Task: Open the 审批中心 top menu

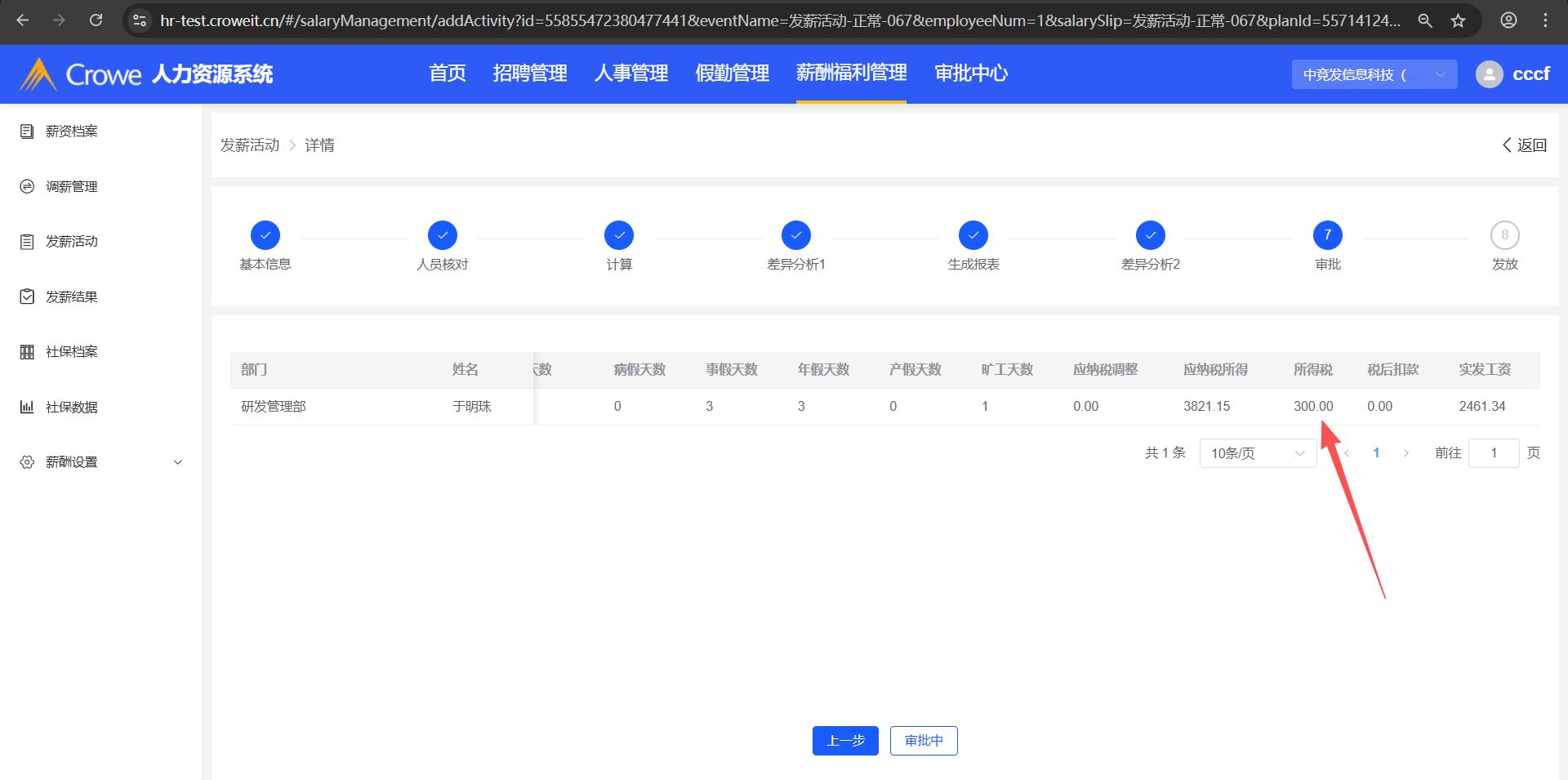Action: [970, 74]
